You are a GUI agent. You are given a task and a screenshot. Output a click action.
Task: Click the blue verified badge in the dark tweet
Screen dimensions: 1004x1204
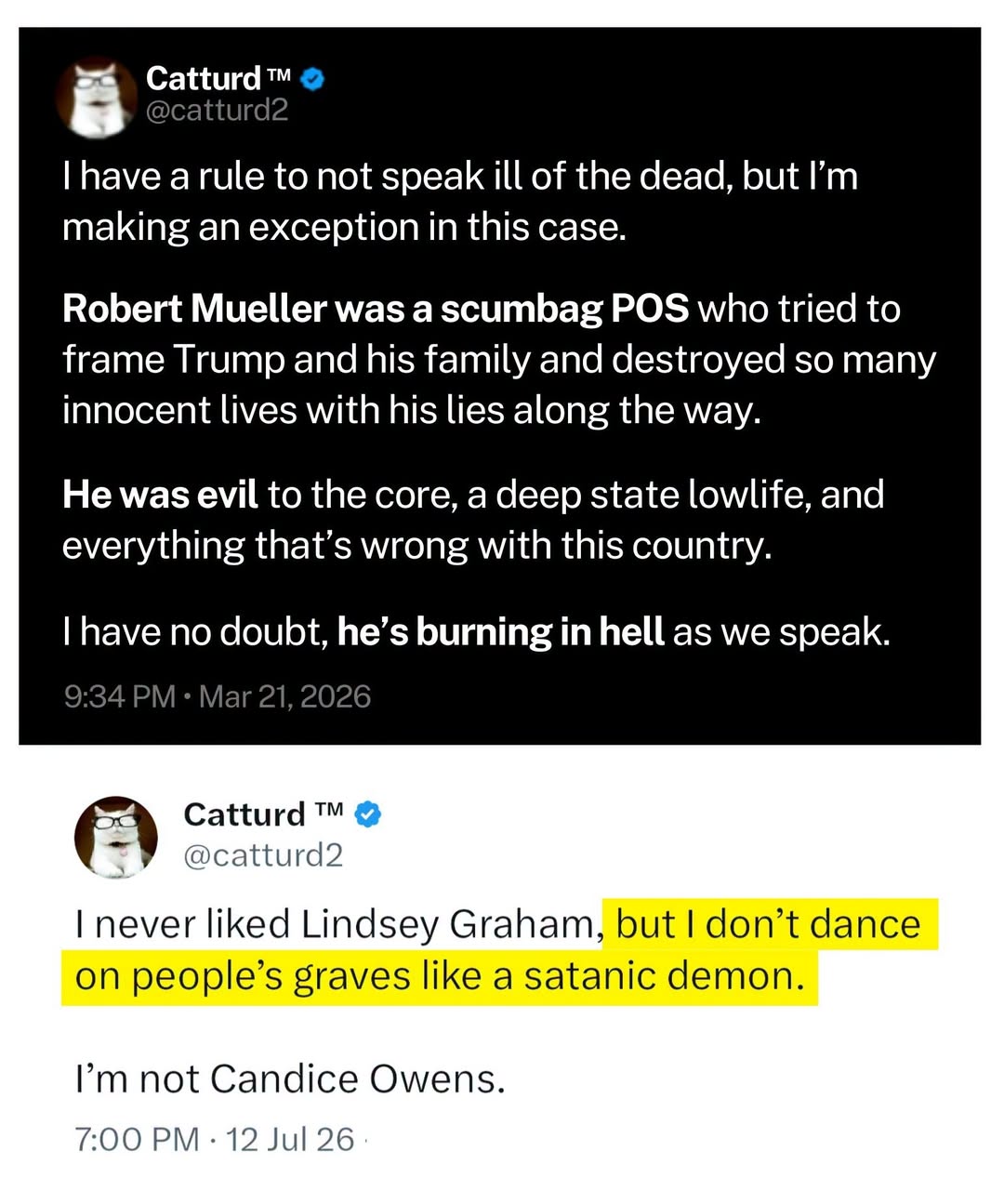click(314, 79)
